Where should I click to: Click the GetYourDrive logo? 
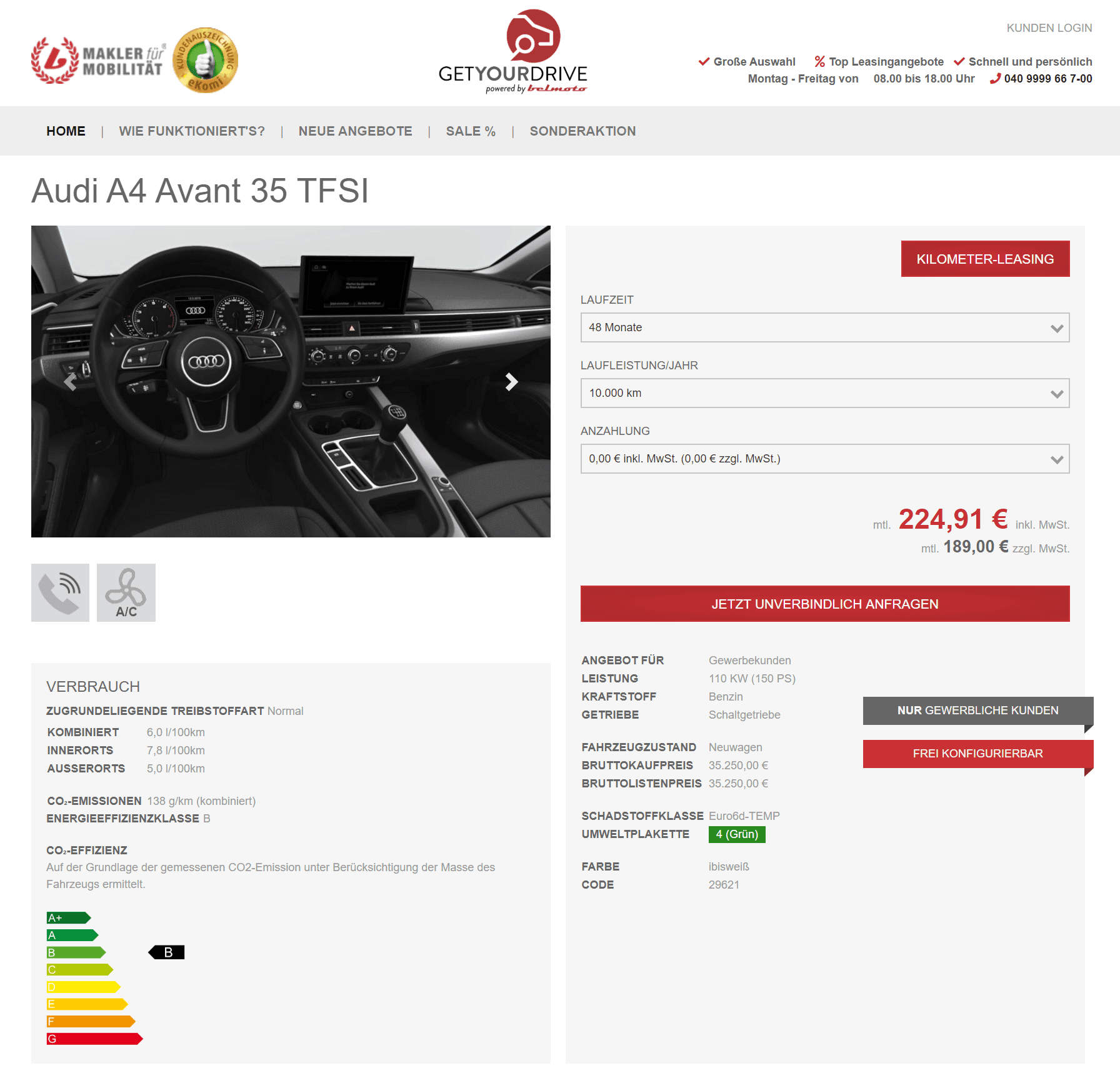pos(512,51)
